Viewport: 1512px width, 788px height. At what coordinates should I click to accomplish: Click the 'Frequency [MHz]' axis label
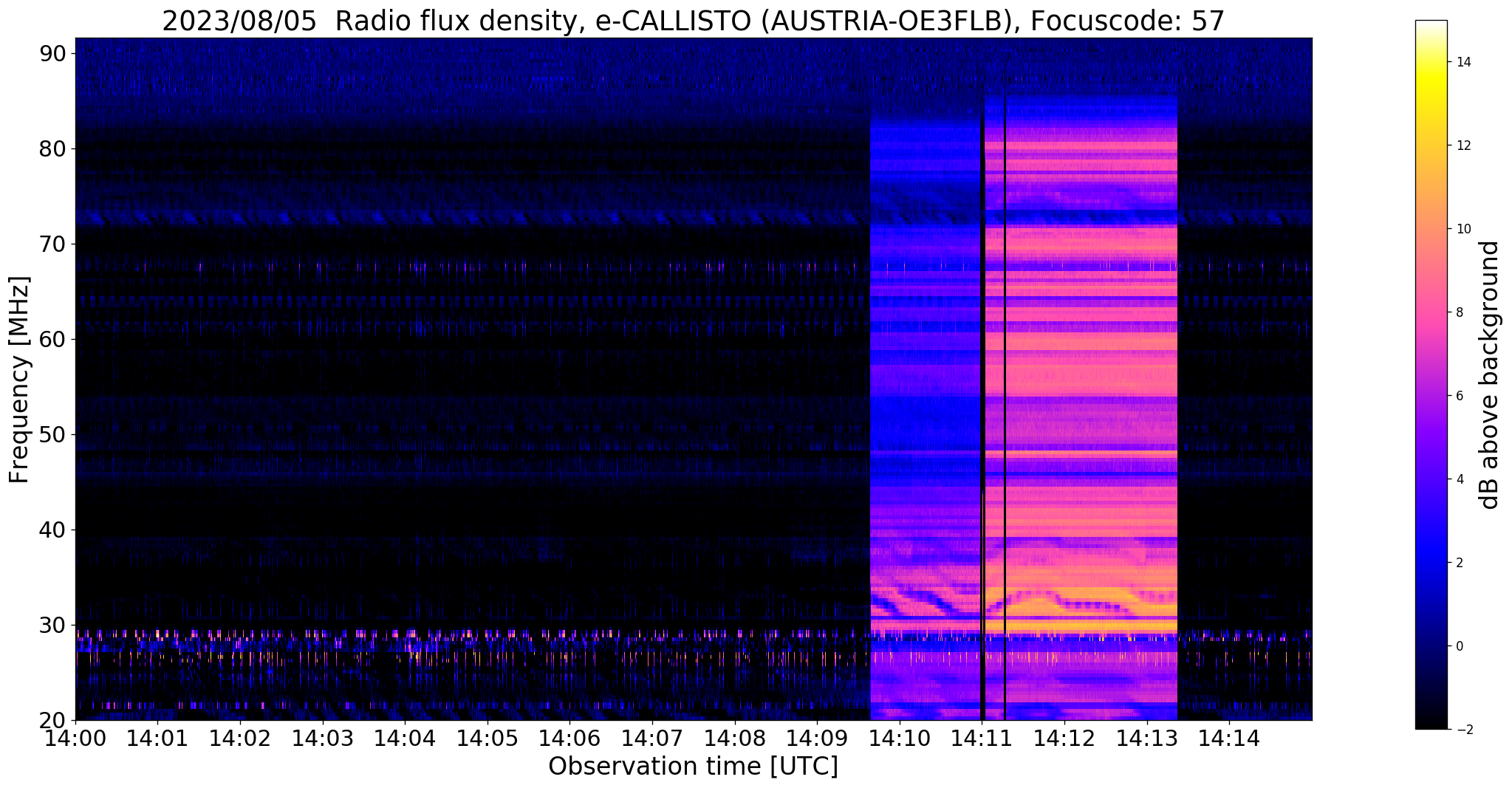pyautogui.click(x=19, y=380)
